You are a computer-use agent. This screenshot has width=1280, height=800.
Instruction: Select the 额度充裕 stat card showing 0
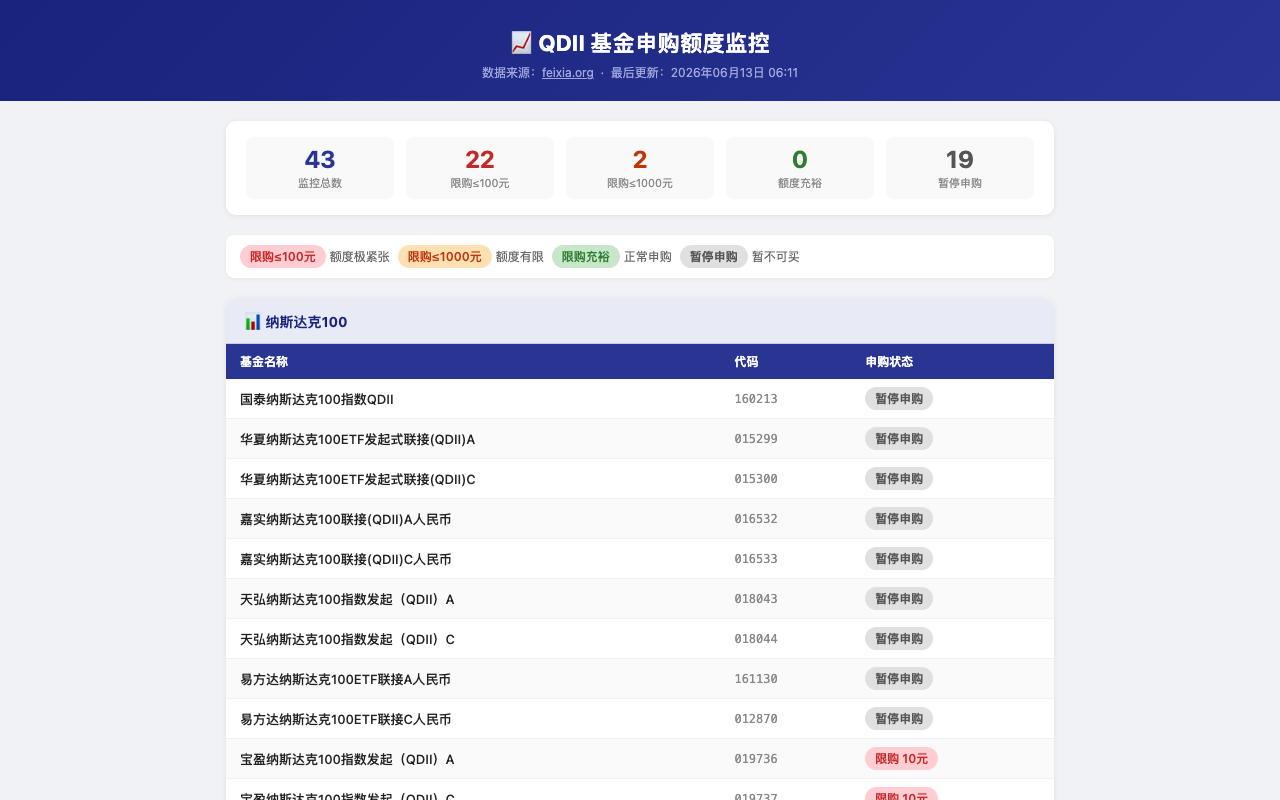tap(800, 168)
